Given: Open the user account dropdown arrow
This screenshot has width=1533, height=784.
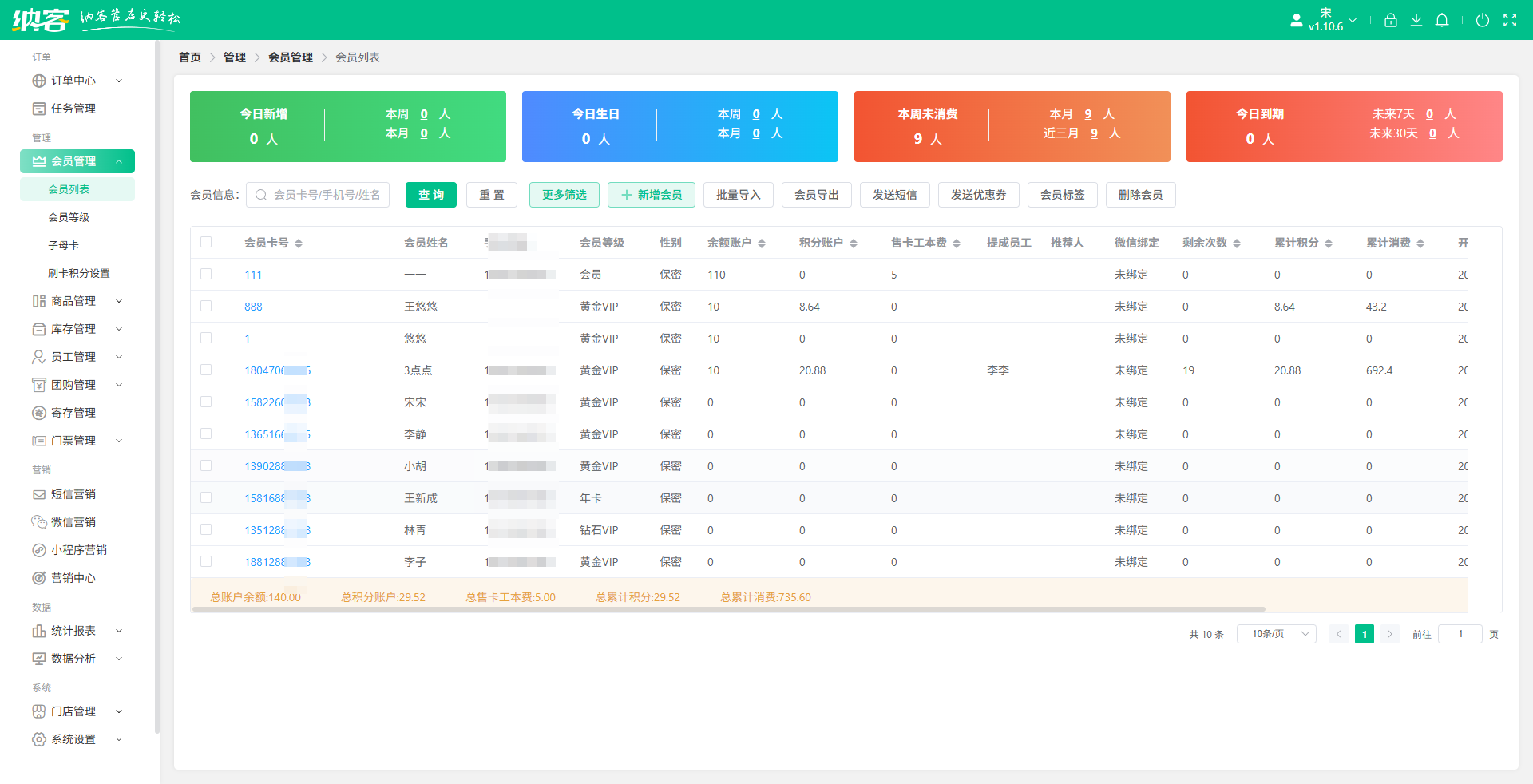Looking at the screenshot, I should (x=1353, y=20).
